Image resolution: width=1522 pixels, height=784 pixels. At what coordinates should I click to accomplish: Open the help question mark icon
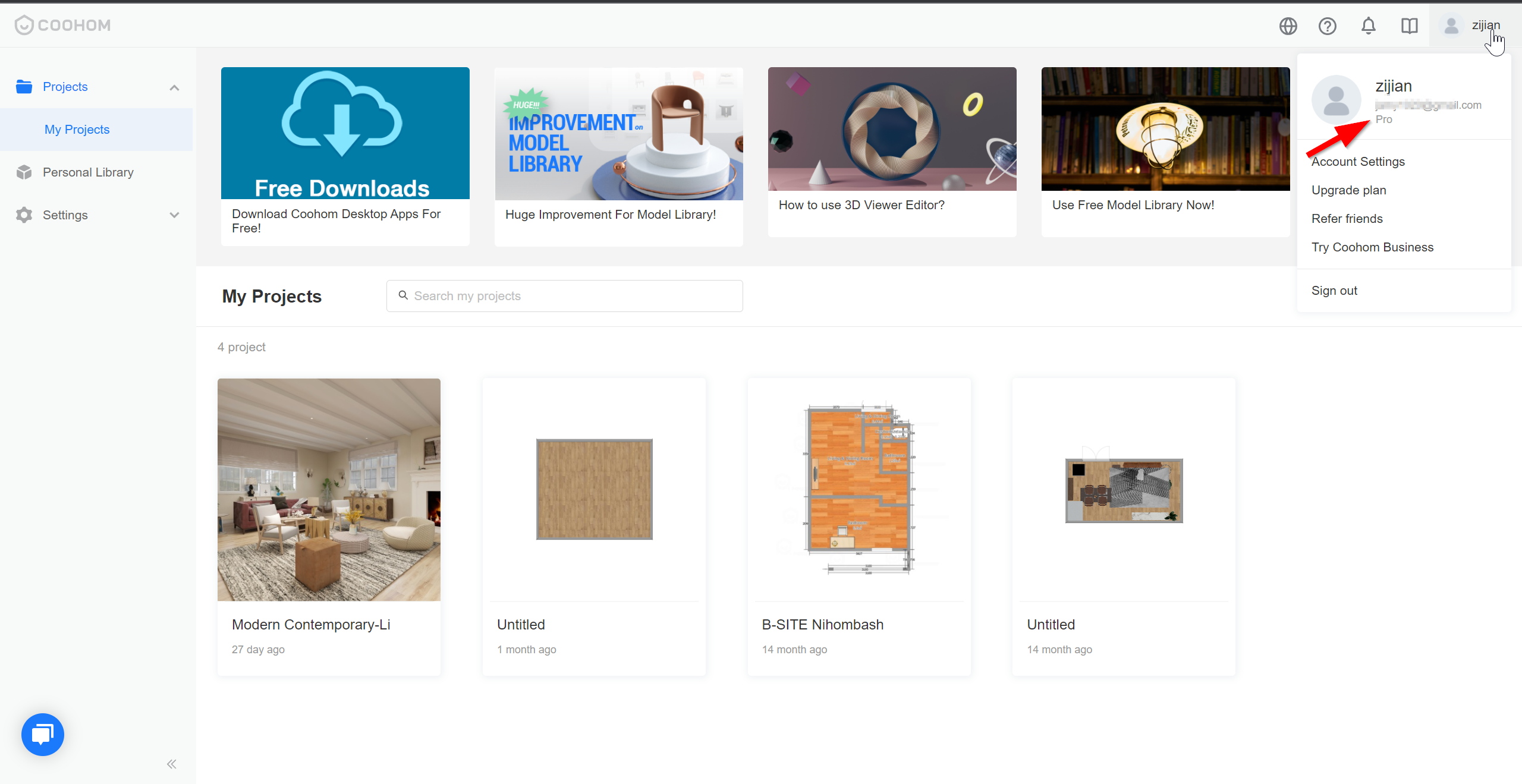coord(1328,26)
